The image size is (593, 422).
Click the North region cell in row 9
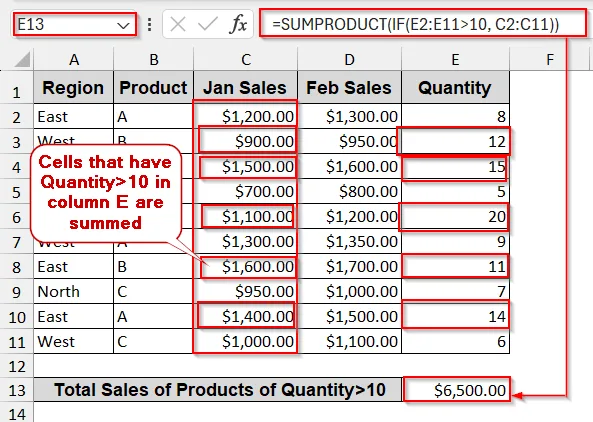73,292
